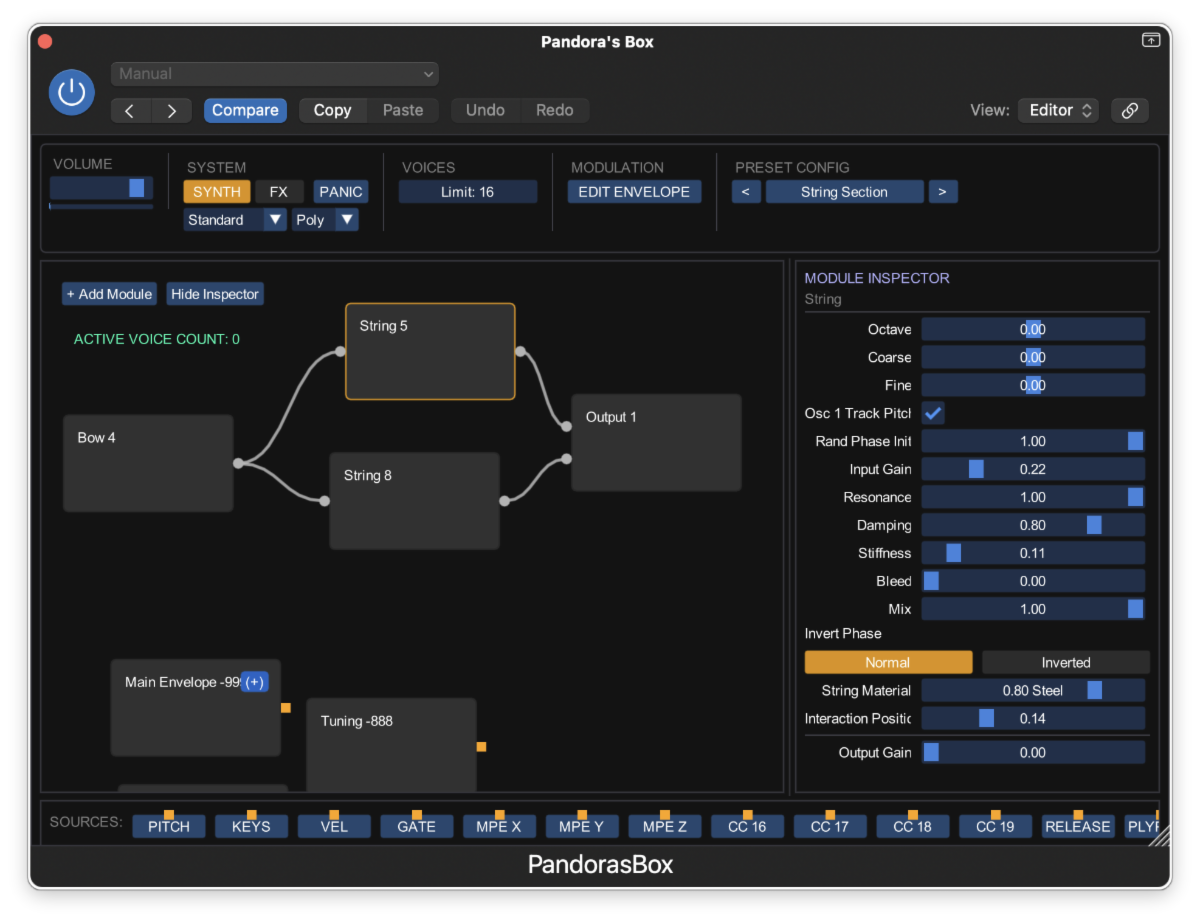Select the GATE source
Viewport: 1200px width, 923px height.
(x=416, y=826)
